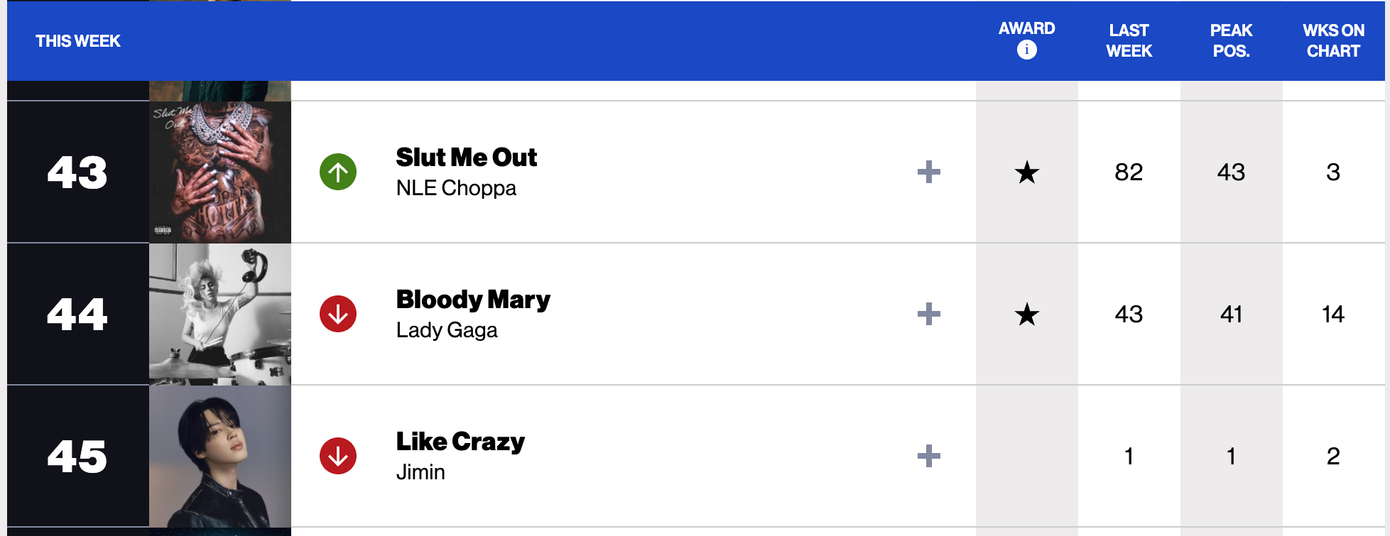Go to NLE Choppa artist page

[x=456, y=188]
